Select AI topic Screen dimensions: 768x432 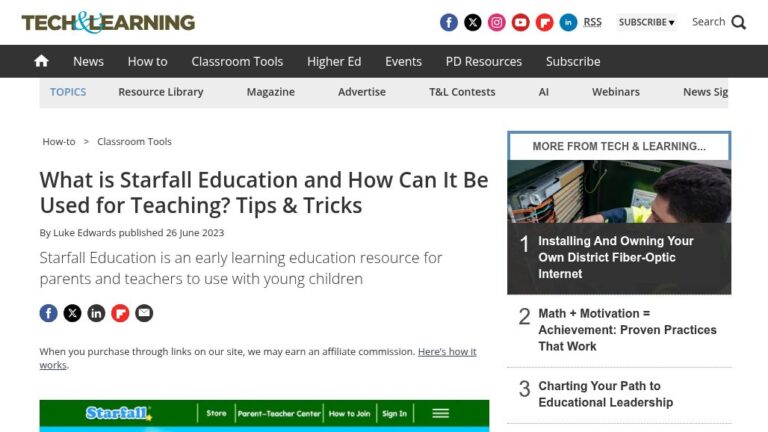tap(544, 92)
